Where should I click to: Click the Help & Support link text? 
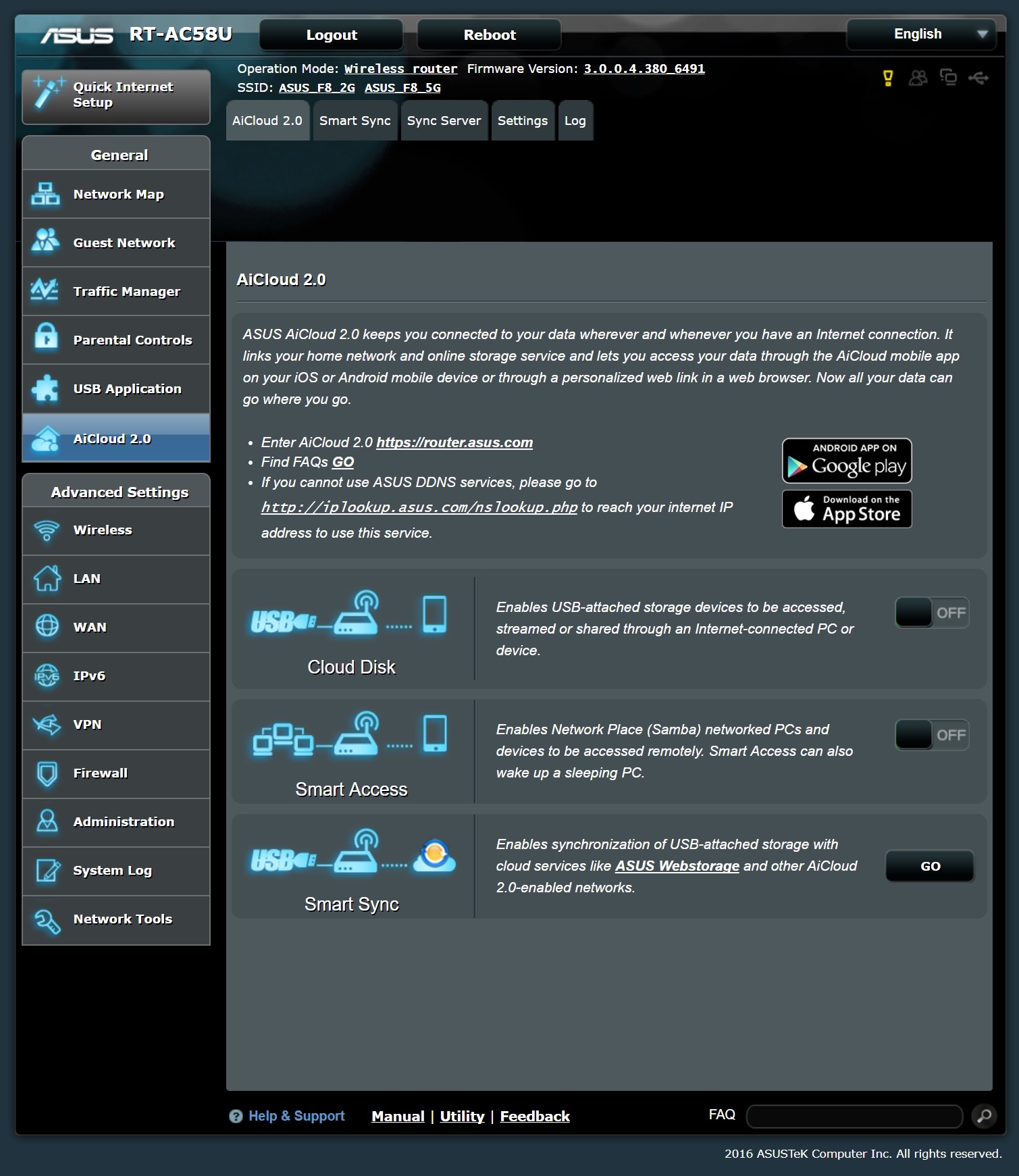(x=296, y=1116)
